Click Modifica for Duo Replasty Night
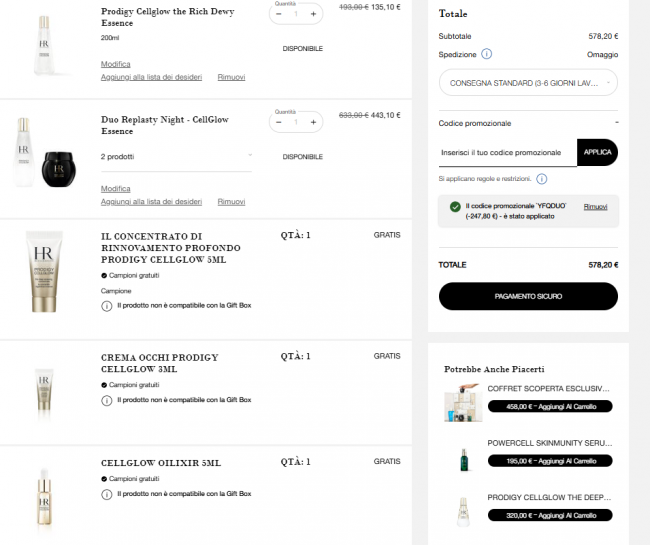The image size is (650, 545). pos(116,189)
